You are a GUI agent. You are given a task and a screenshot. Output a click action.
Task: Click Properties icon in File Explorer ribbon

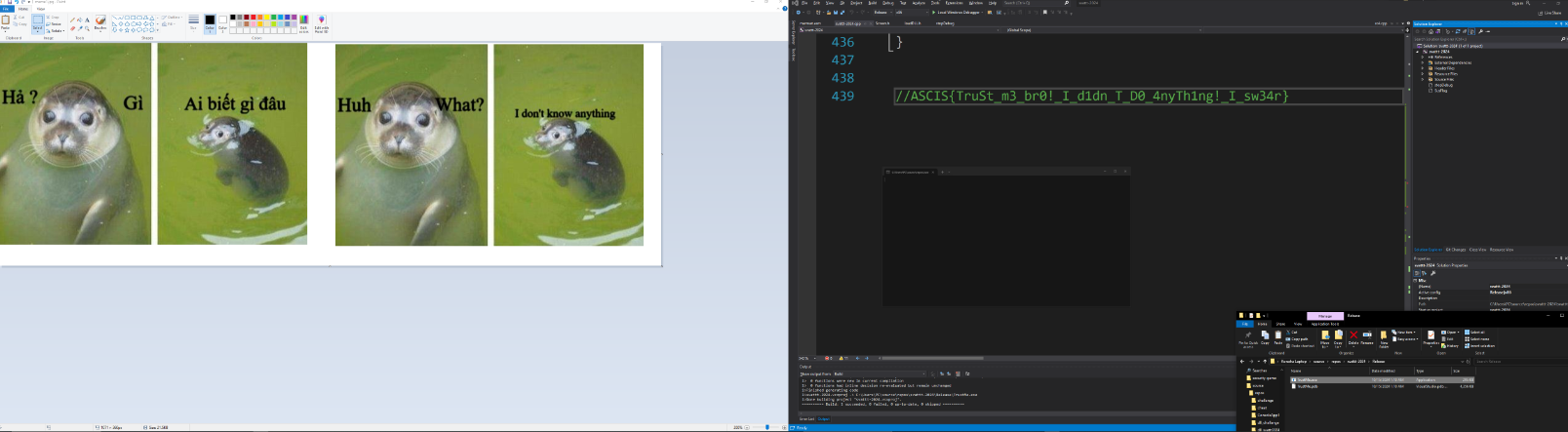click(1431, 336)
